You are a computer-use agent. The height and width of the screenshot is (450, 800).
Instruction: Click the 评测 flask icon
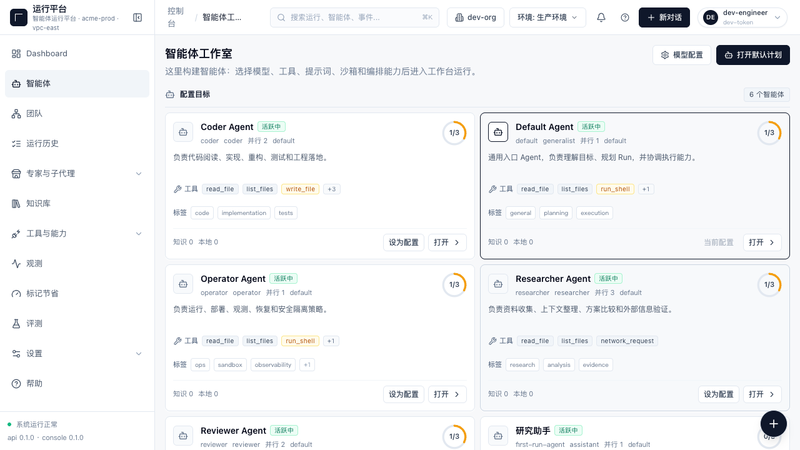[16, 323]
